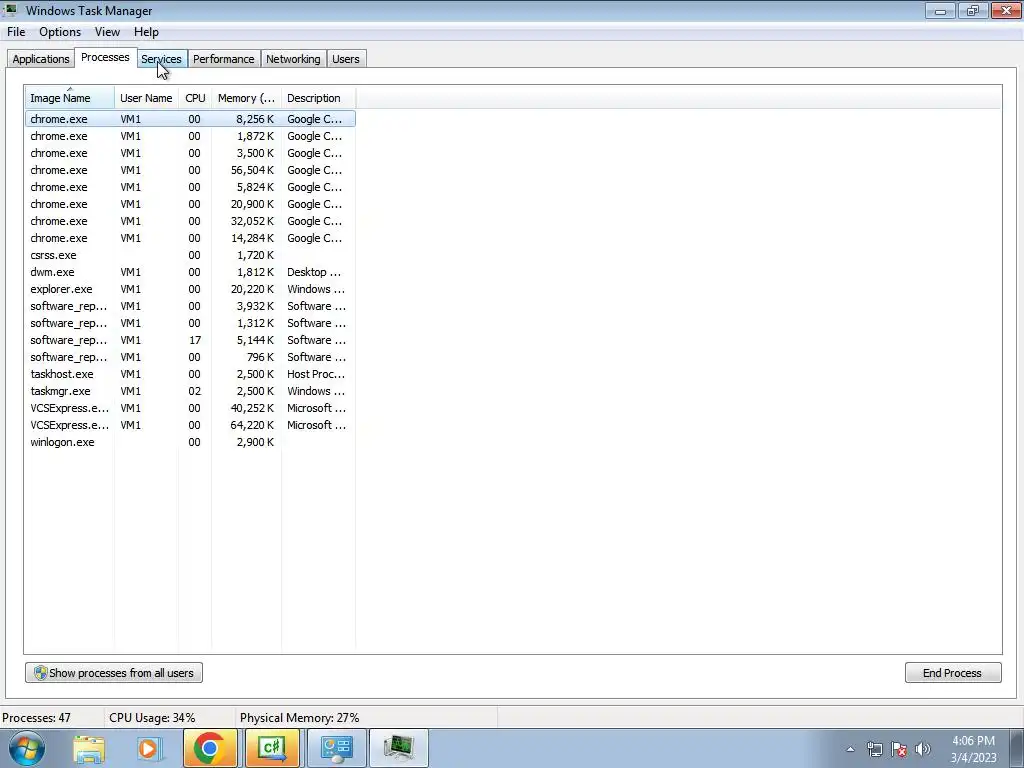
Task: Select software_rep process using 17 CPU
Action: click(190, 340)
